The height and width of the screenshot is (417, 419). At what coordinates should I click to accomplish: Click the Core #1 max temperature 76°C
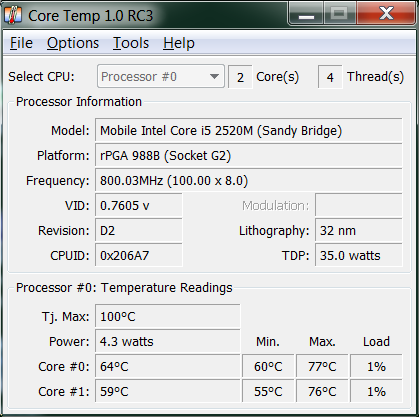(322, 392)
